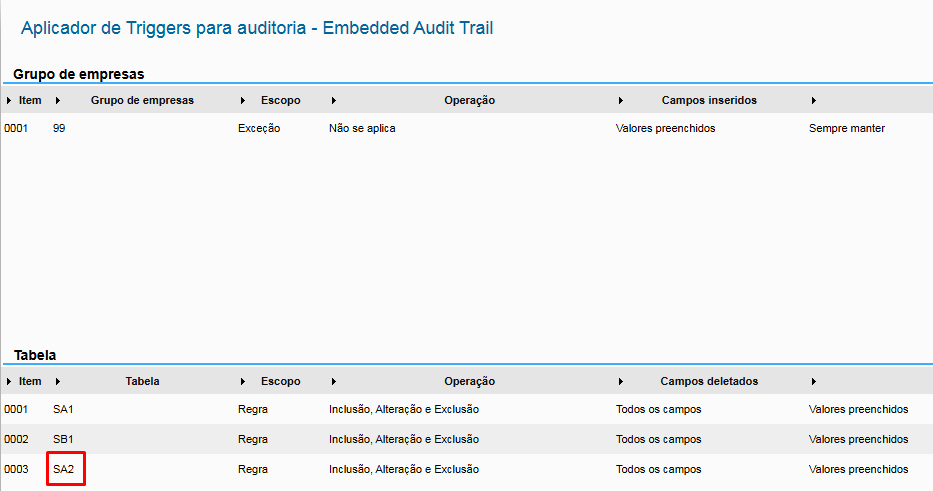
Task: Select company group 99 row
Action: click(60, 129)
